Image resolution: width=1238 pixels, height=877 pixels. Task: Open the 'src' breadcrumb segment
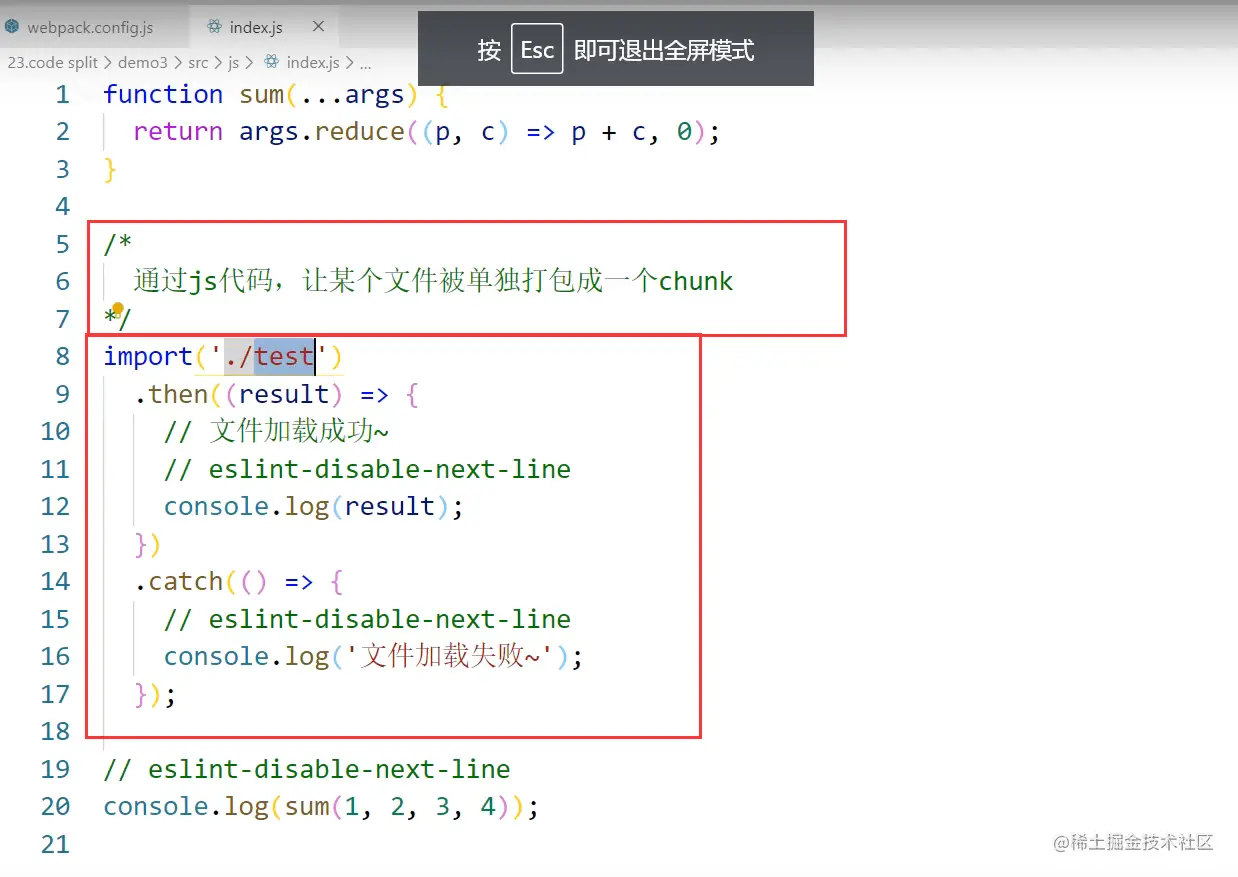pyautogui.click(x=198, y=62)
